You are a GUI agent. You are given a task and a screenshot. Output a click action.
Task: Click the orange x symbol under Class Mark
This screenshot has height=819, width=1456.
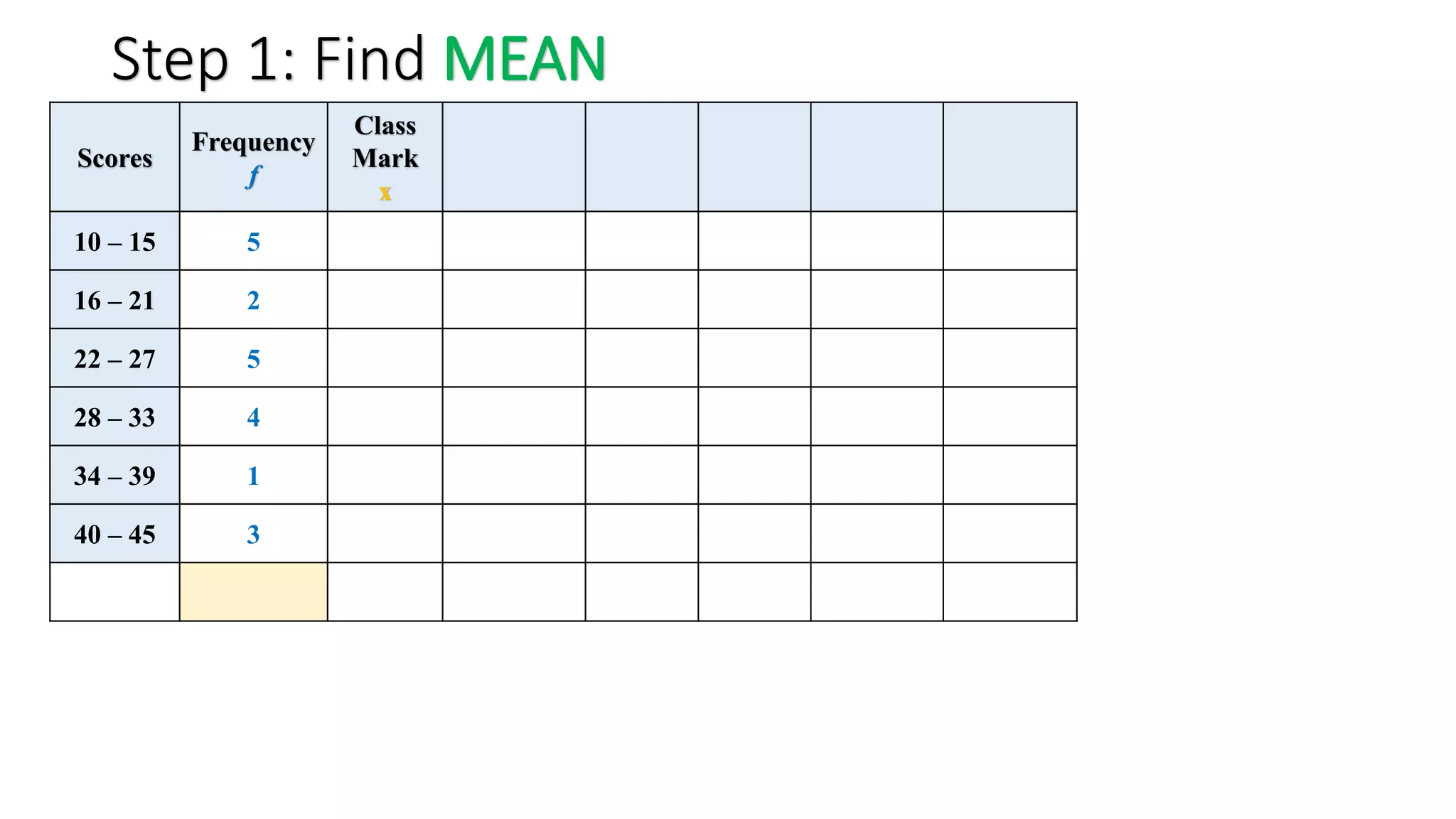pyautogui.click(x=385, y=192)
